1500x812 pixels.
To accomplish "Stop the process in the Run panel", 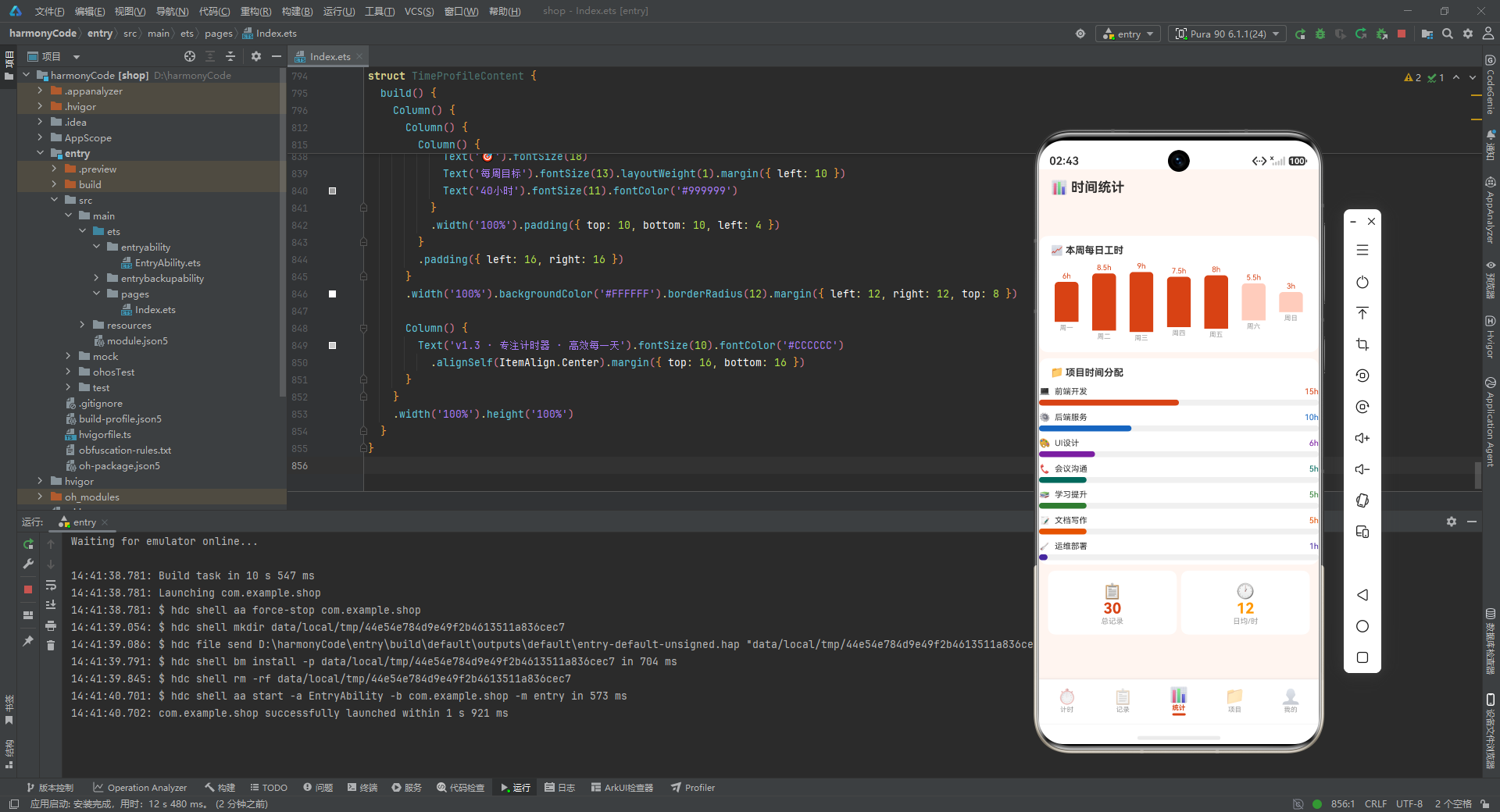I will coord(28,589).
